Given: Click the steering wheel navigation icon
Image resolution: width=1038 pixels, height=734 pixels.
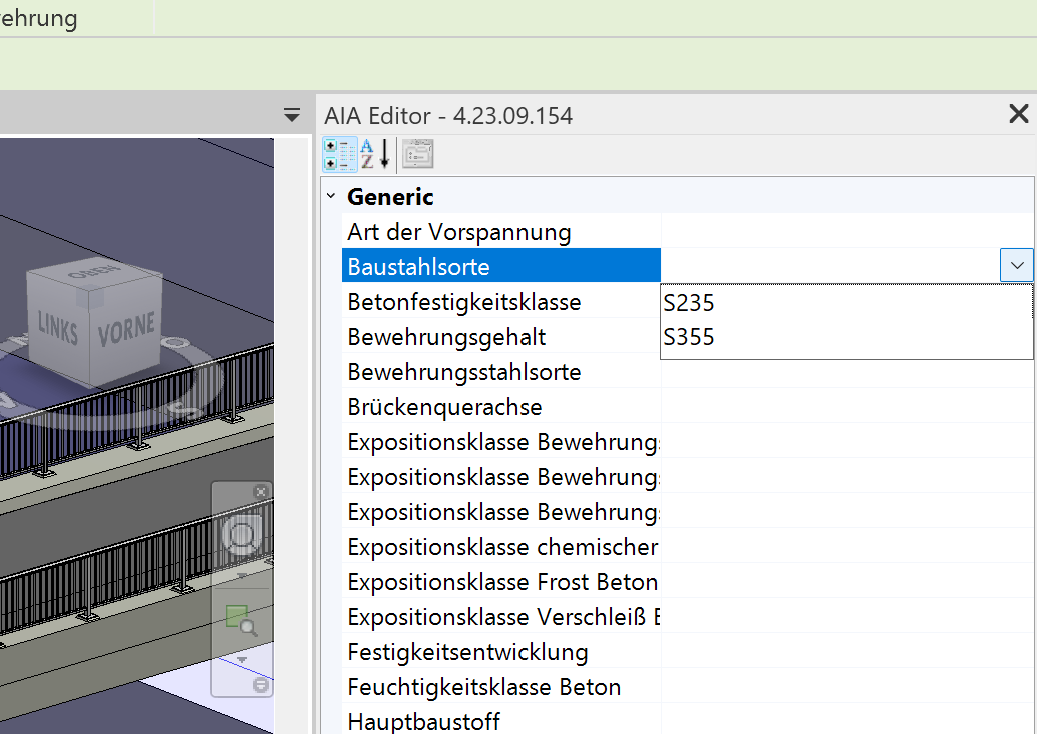Looking at the screenshot, I should pos(241,535).
